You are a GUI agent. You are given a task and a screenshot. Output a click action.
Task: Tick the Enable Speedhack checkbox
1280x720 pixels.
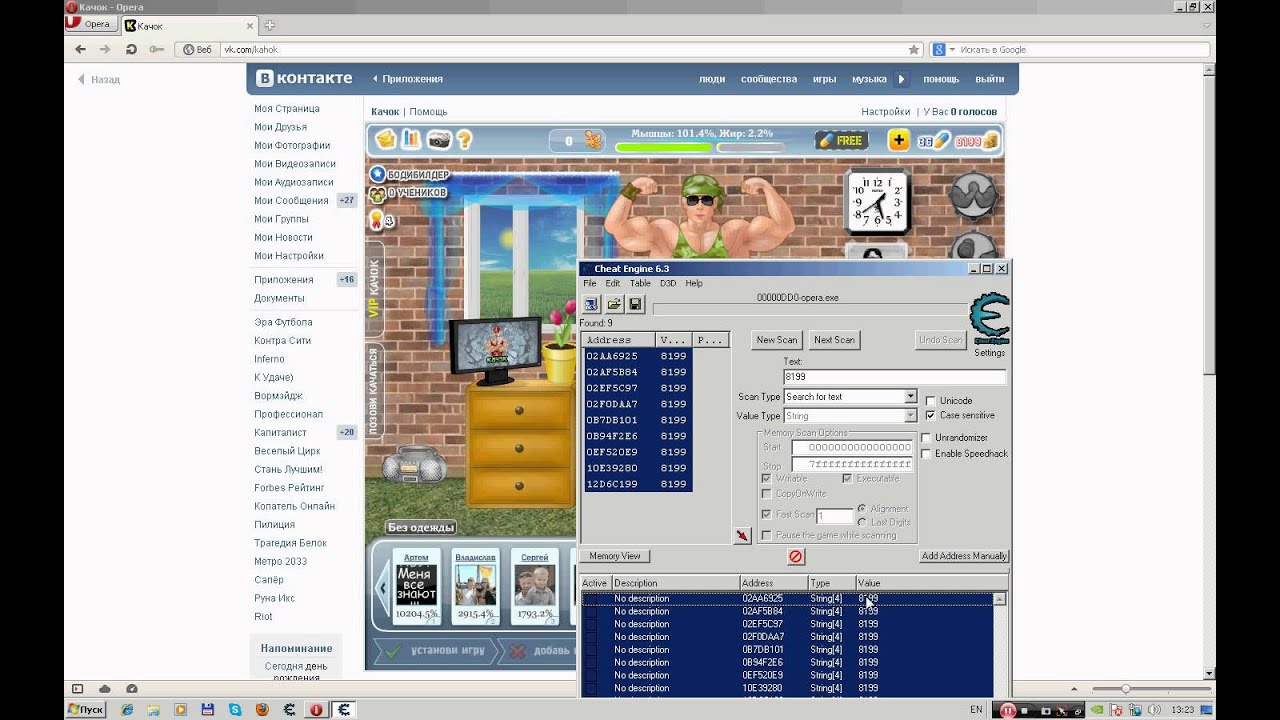coord(926,454)
